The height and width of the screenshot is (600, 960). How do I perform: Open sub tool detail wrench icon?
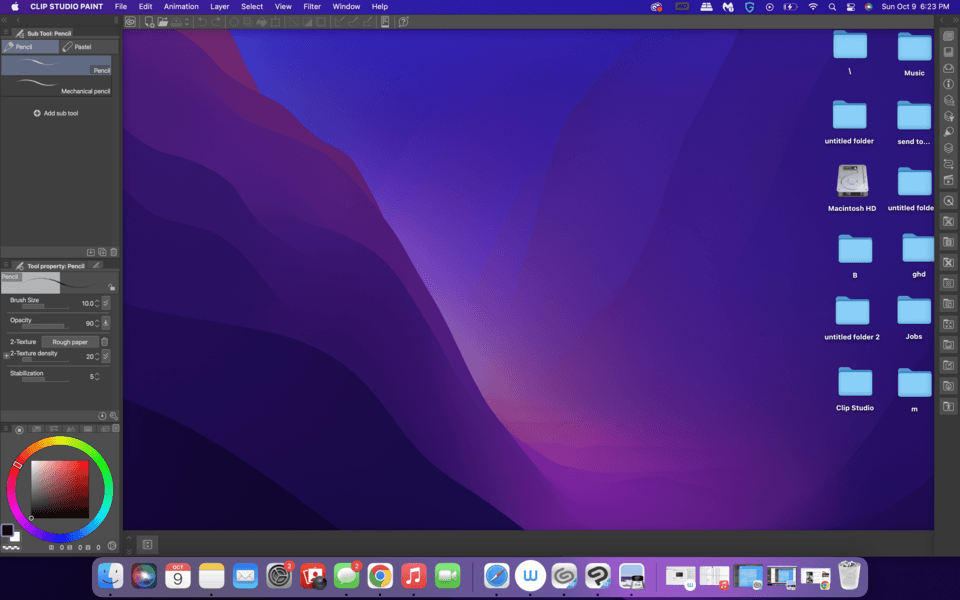tap(113, 415)
